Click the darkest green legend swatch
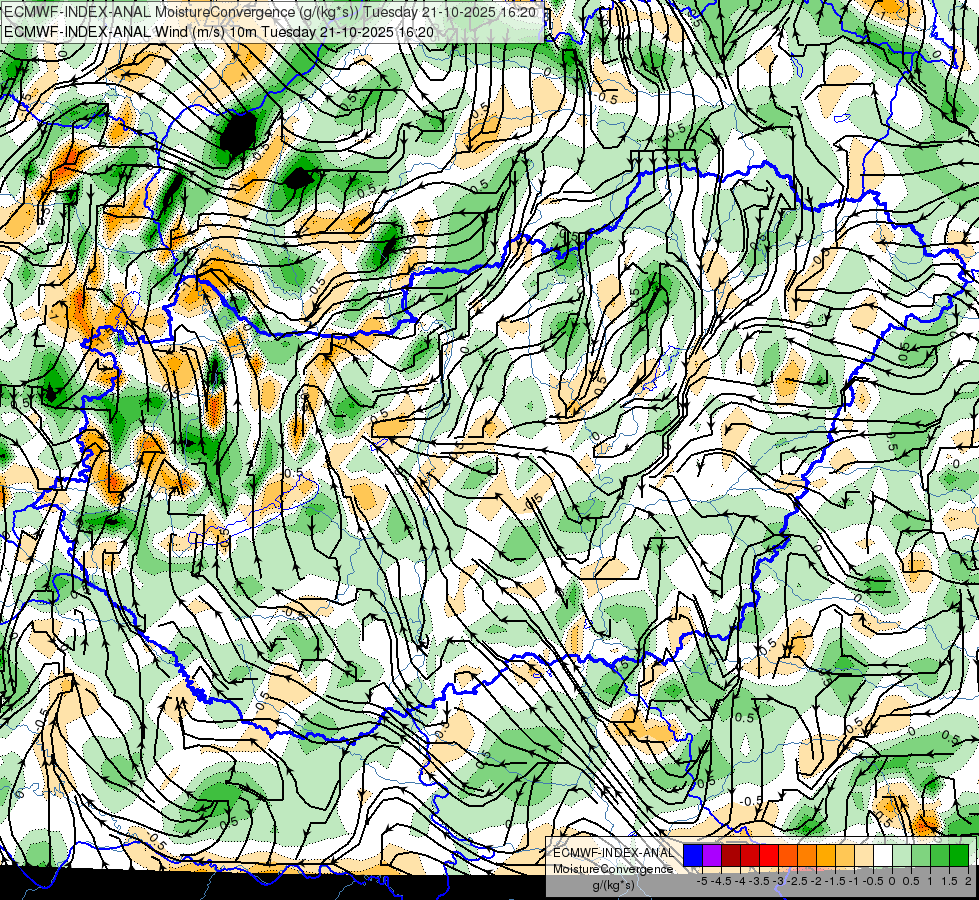This screenshot has height=900, width=979. click(959, 855)
